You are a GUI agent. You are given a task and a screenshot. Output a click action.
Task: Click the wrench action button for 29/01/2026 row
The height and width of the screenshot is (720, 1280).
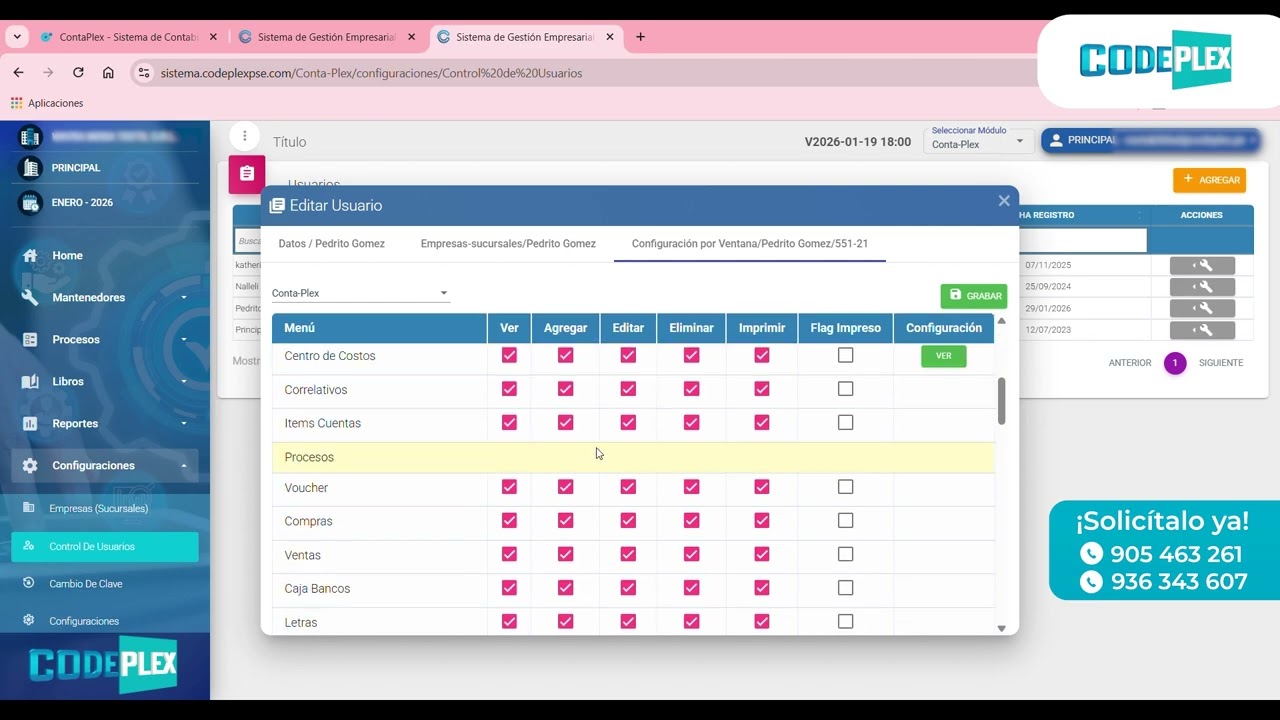1202,308
